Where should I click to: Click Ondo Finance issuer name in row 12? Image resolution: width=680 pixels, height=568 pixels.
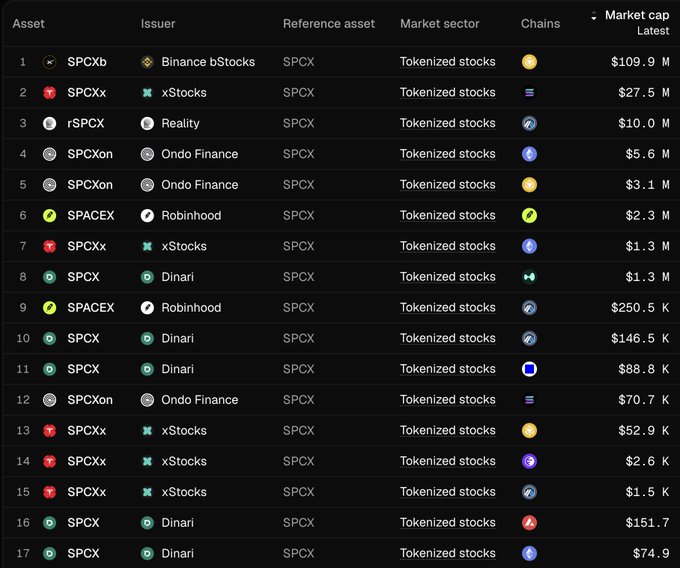click(199, 400)
